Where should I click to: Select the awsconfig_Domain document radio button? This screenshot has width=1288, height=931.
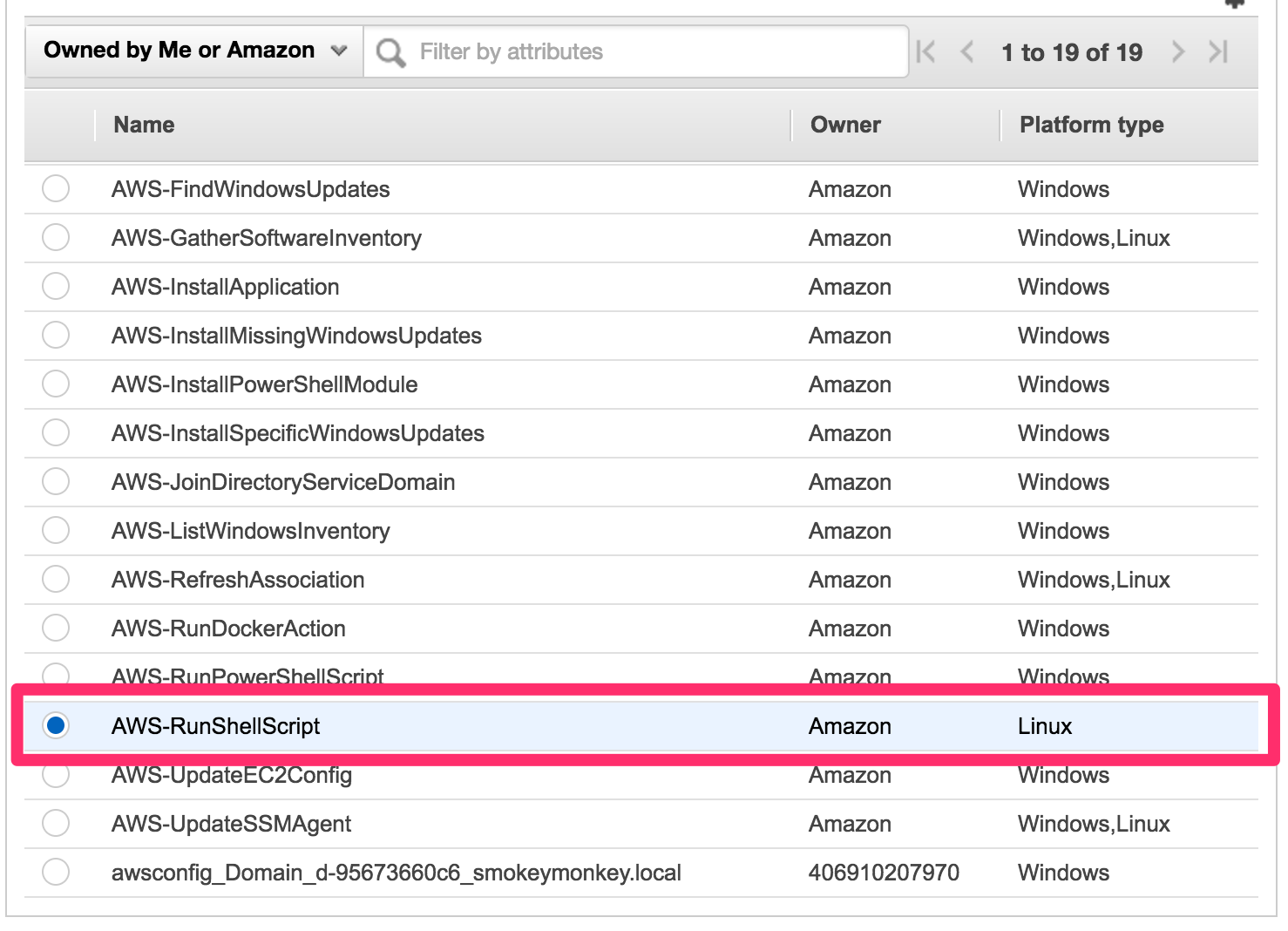[56, 872]
